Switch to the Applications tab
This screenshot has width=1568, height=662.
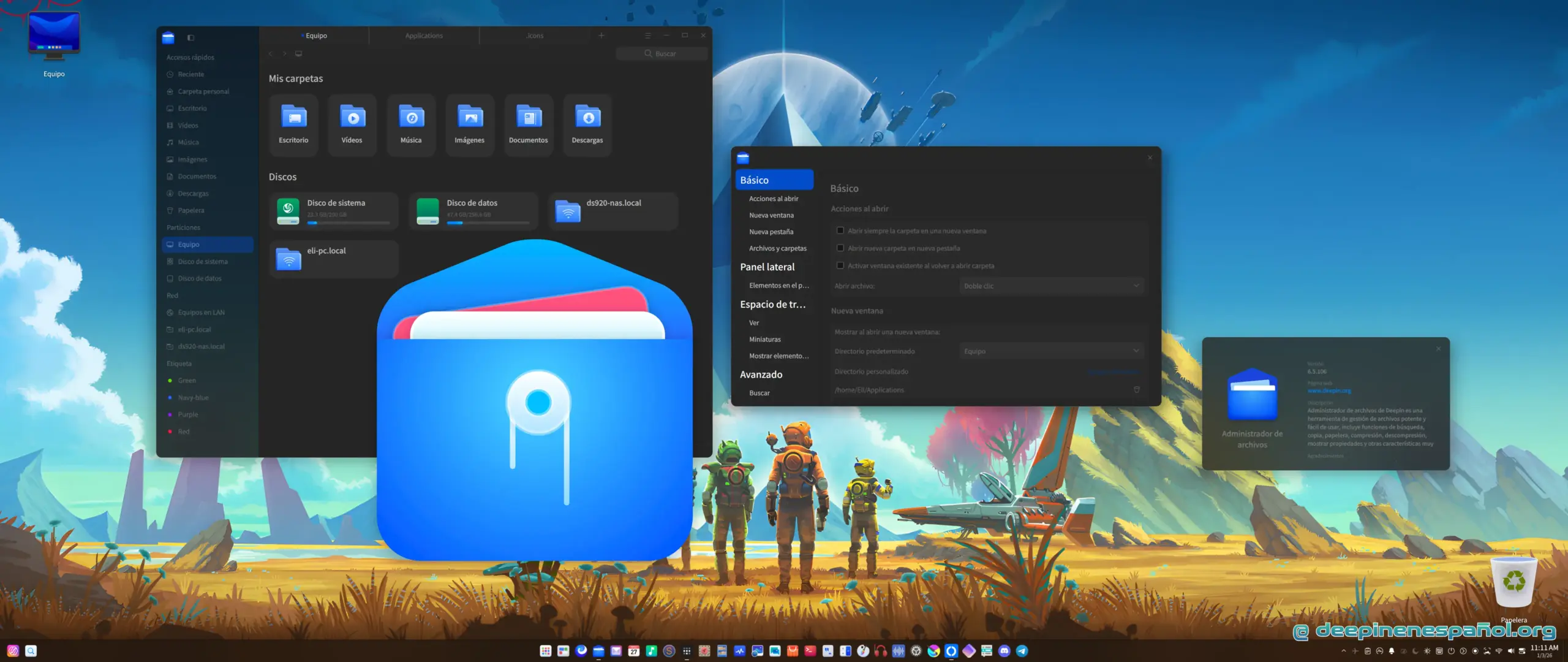pos(424,36)
